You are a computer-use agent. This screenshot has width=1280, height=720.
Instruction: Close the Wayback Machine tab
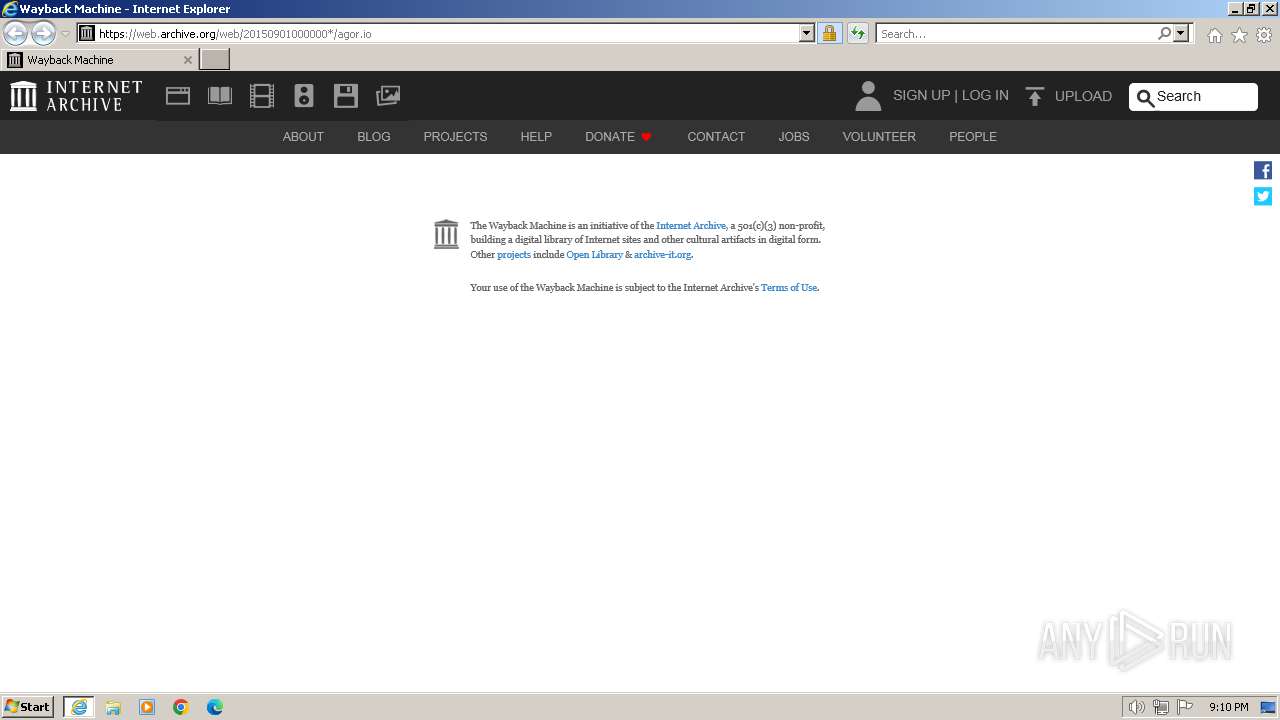(x=187, y=60)
